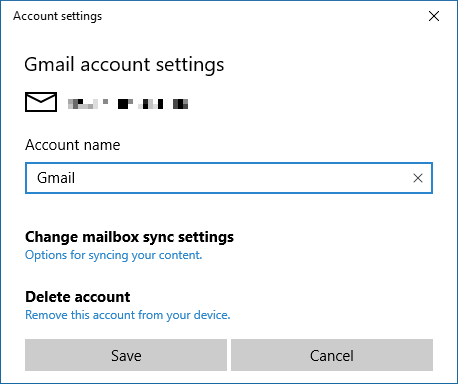
Task: Focus the Account name input containing Gmail
Action: pos(229,178)
